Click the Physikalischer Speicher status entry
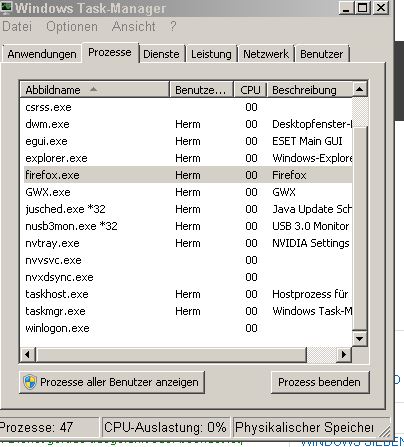 [x=310, y=427]
